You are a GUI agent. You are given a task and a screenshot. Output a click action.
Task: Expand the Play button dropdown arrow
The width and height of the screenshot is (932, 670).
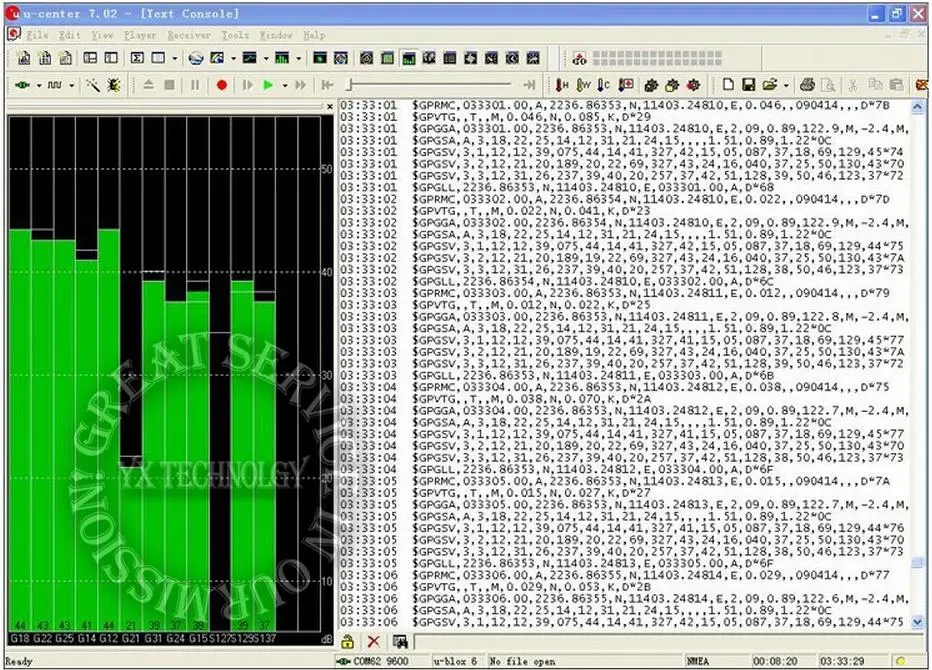pos(285,85)
